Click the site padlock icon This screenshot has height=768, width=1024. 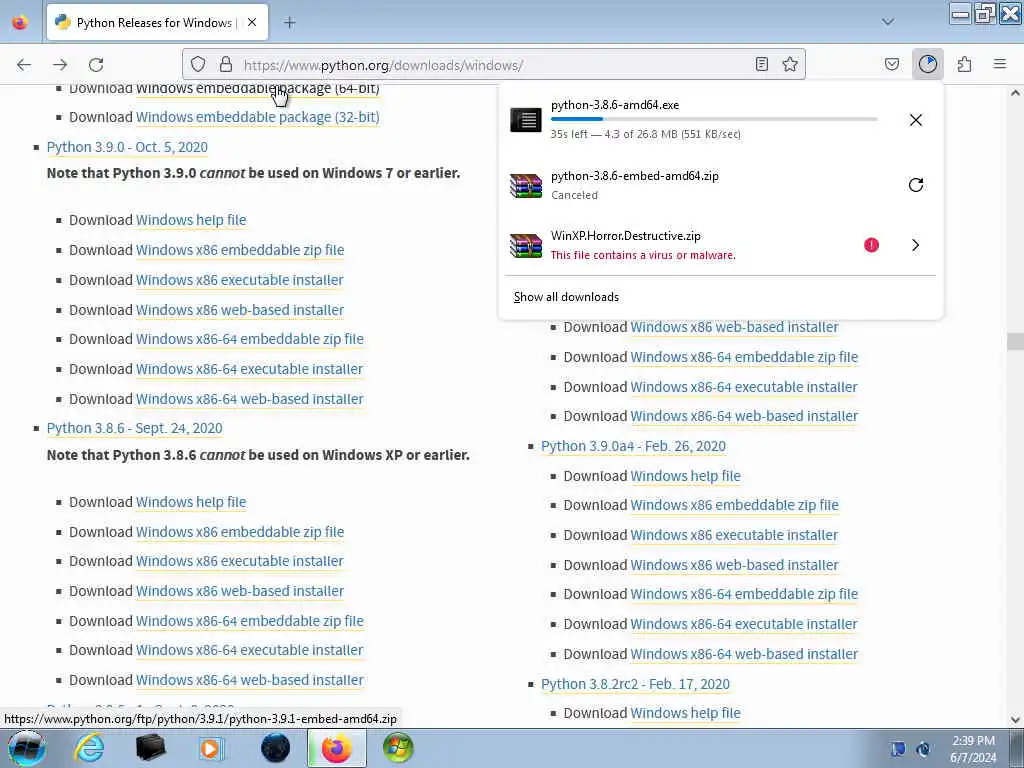(x=225, y=64)
